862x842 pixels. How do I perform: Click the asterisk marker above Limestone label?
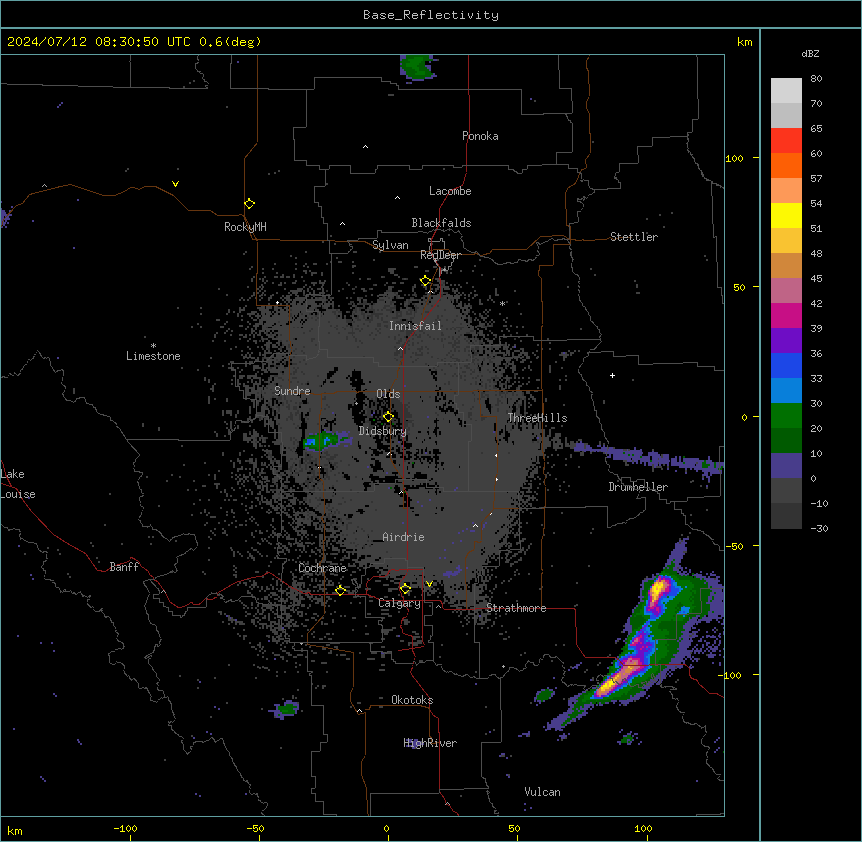click(153, 346)
